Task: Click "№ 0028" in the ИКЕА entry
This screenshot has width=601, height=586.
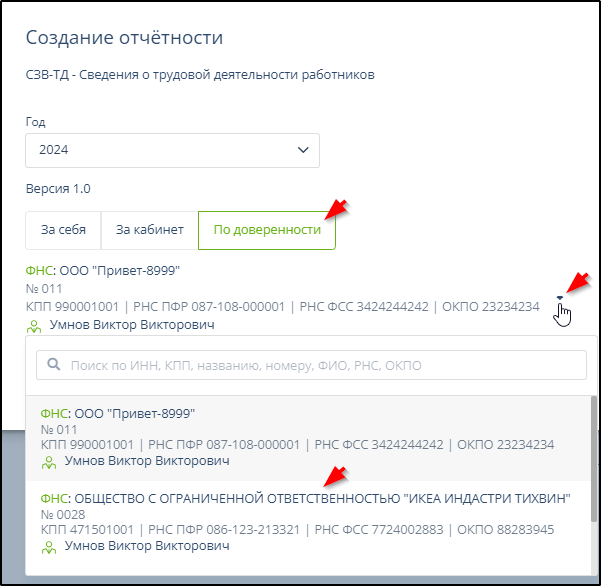Action: (61, 514)
